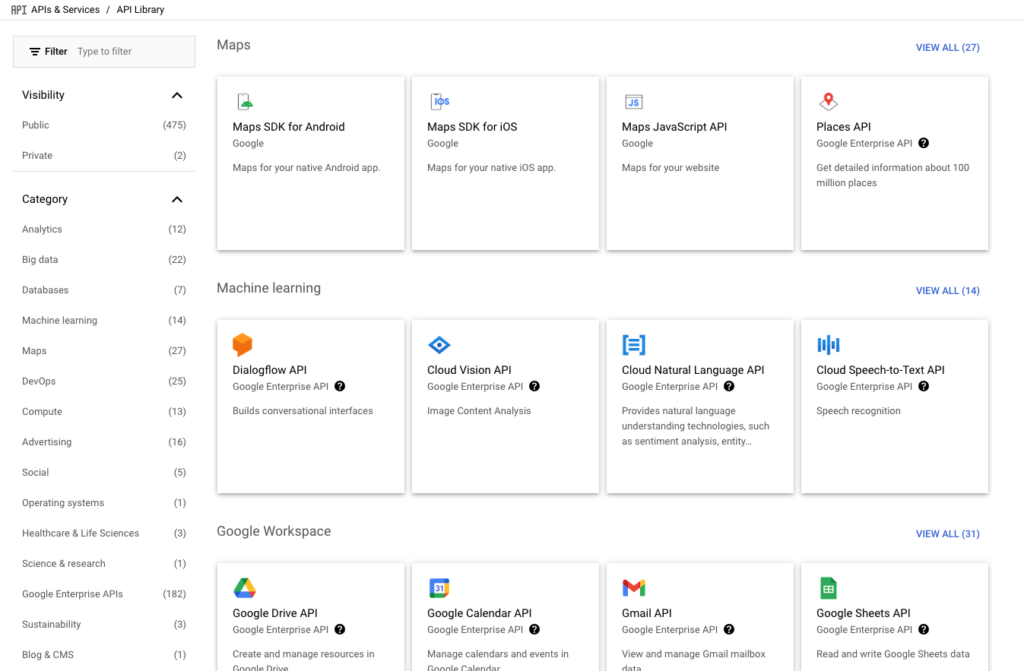The height and width of the screenshot is (671, 1024).
Task: Open the Places API title
Action: 844,127
